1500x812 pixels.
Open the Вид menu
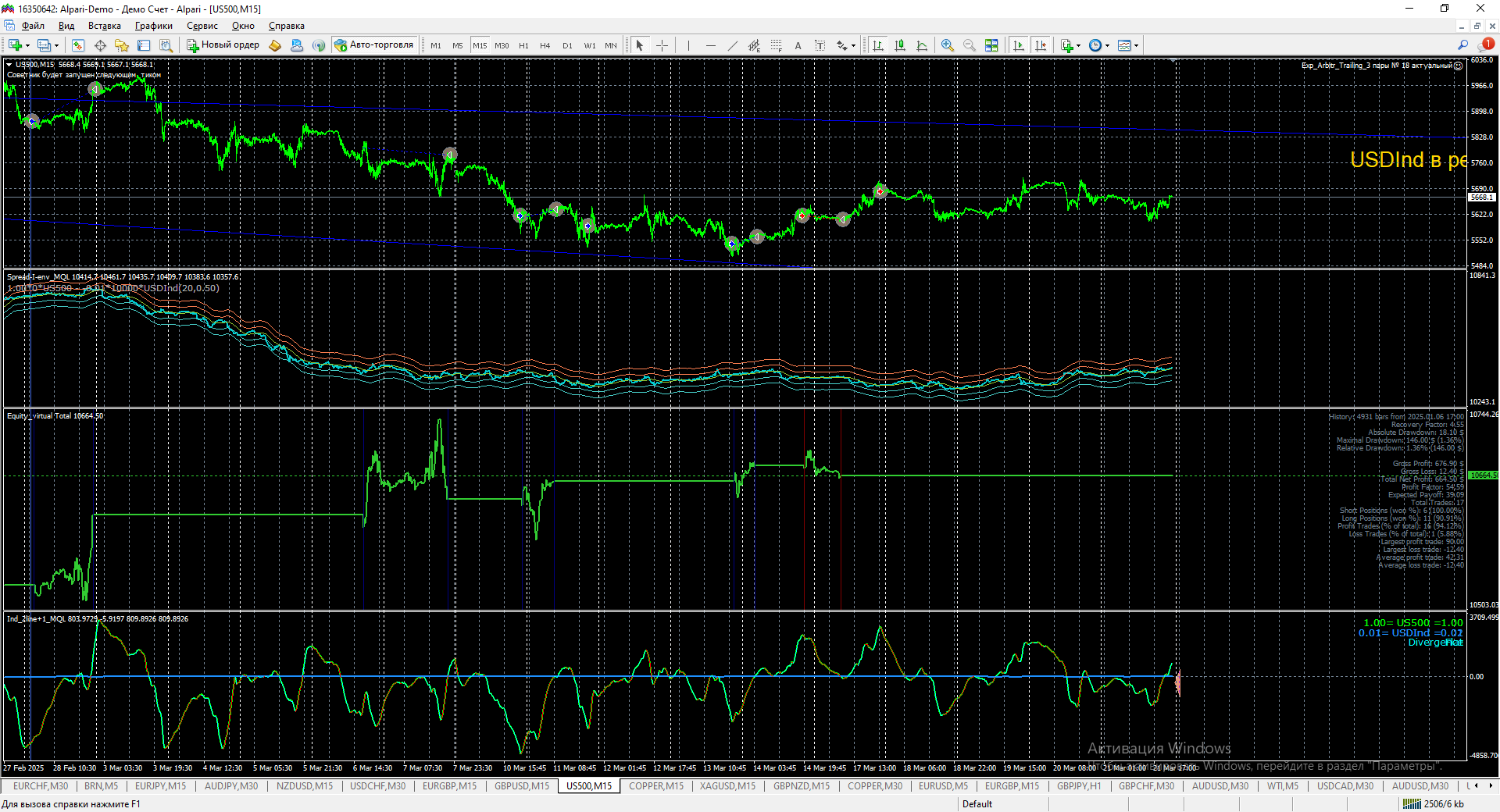(66, 26)
